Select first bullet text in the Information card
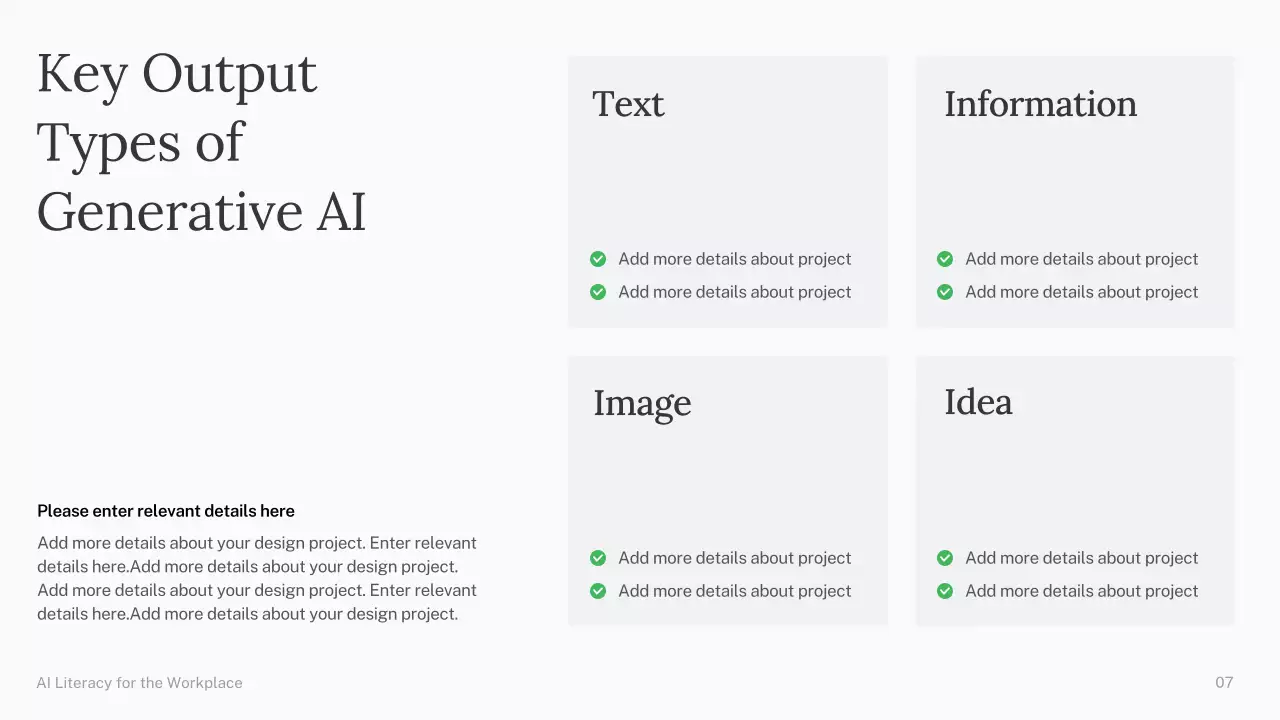This screenshot has width=1280, height=720. click(x=1081, y=259)
